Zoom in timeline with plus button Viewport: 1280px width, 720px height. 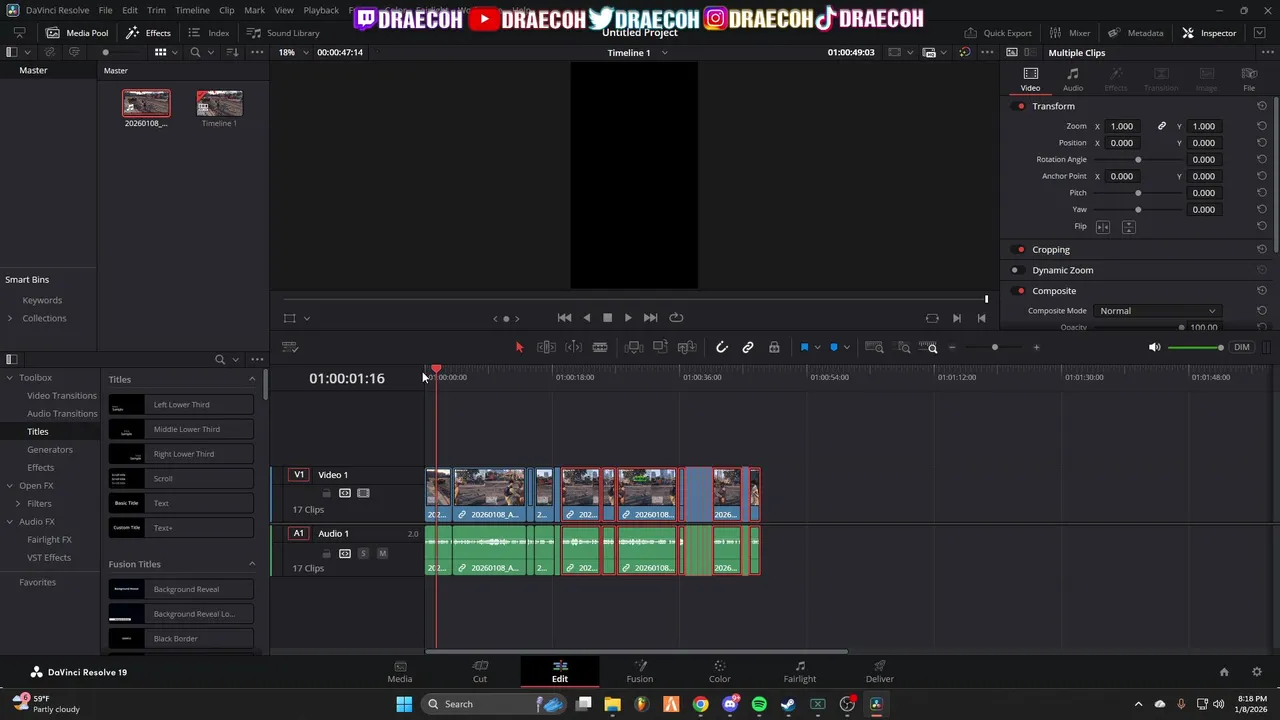(1036, 347)
